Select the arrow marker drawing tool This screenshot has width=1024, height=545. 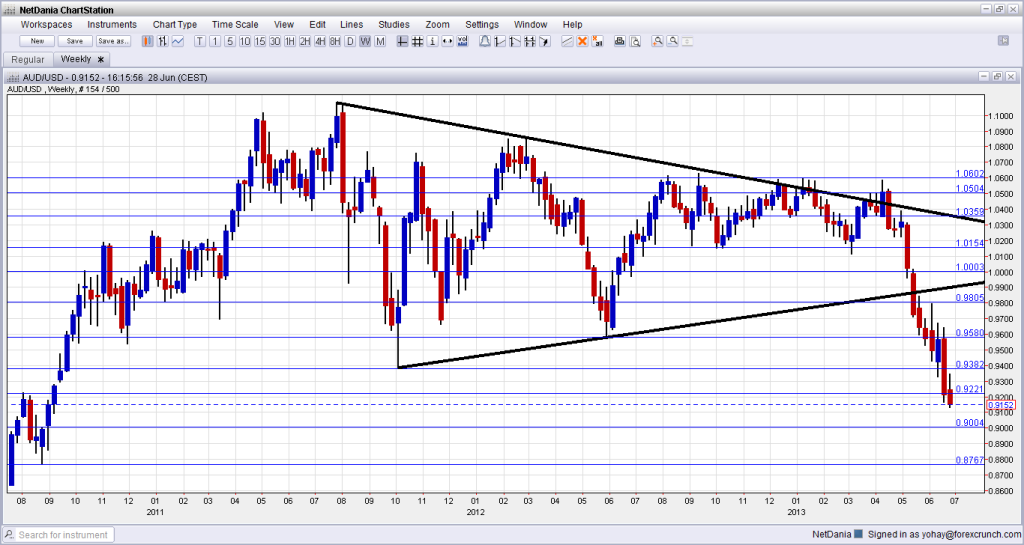tap(545, 41)
